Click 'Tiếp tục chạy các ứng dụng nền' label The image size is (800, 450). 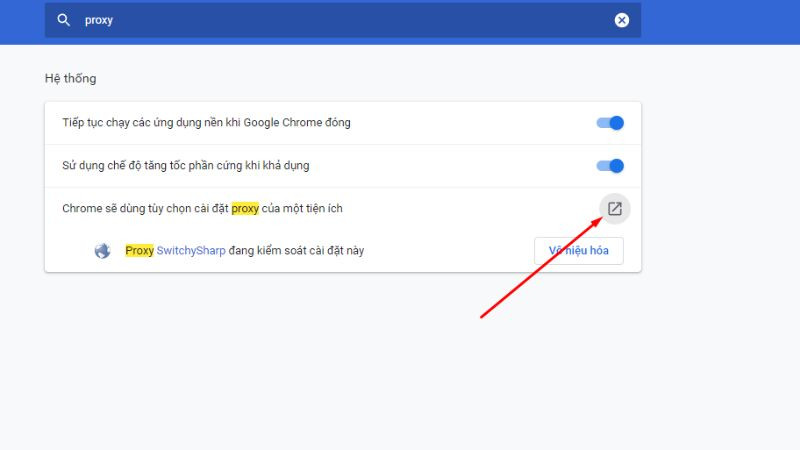tap(206, 123)
